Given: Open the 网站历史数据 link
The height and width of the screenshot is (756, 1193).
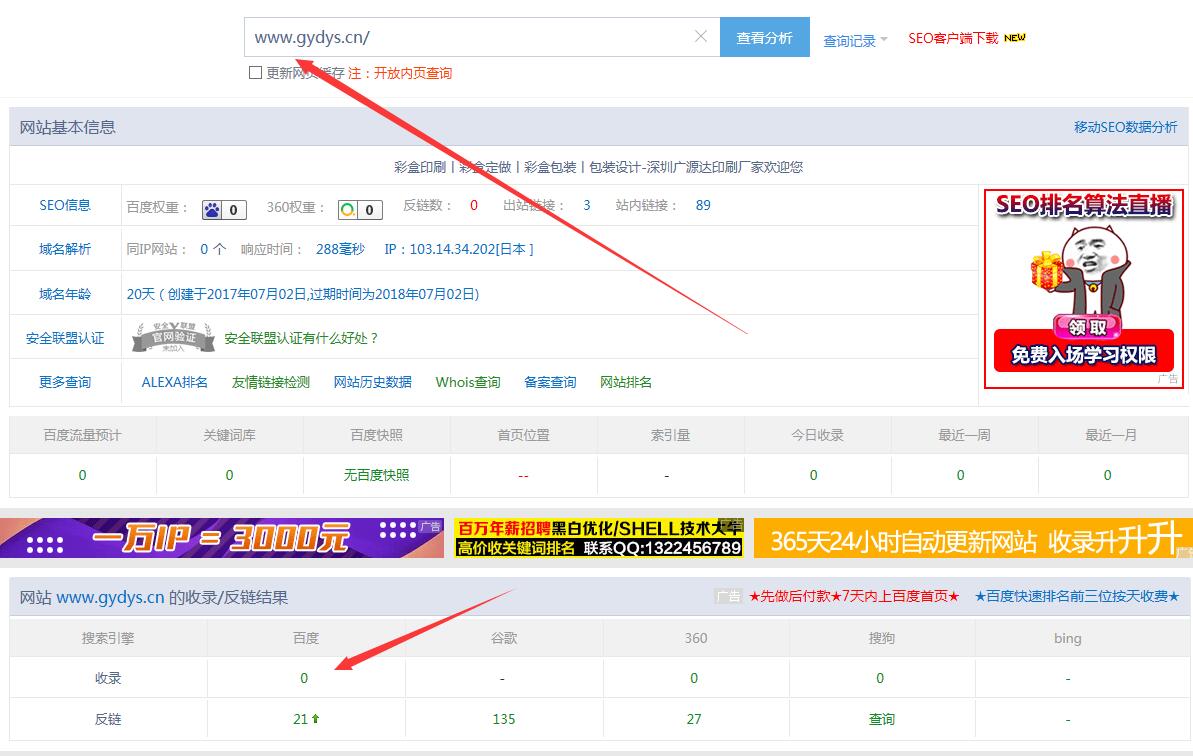Looking at the screenshot, I should click(x=373, y=382).
